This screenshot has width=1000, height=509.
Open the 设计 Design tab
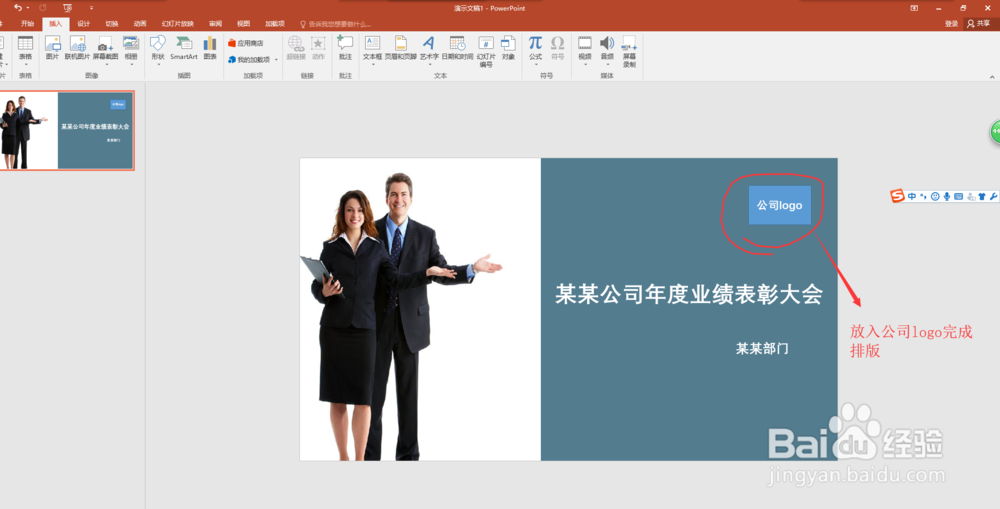coord(84,24)
